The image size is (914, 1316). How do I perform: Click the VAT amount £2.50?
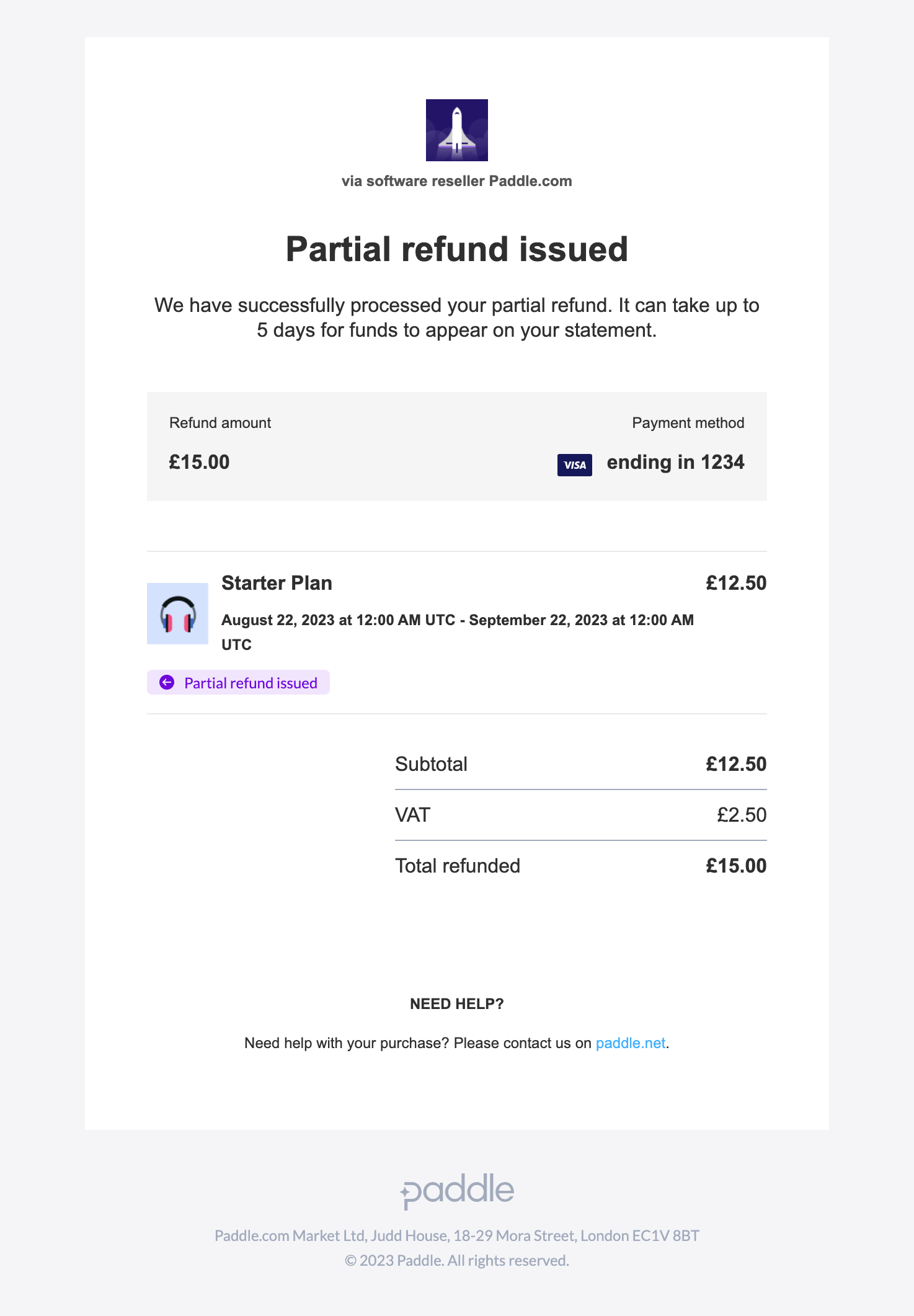click(742, 815)
